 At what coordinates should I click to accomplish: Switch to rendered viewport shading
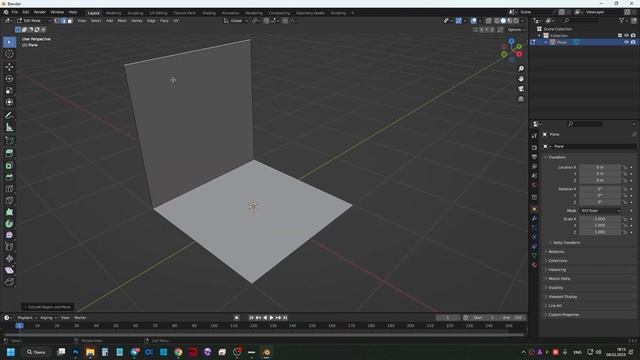coord(516,20)
